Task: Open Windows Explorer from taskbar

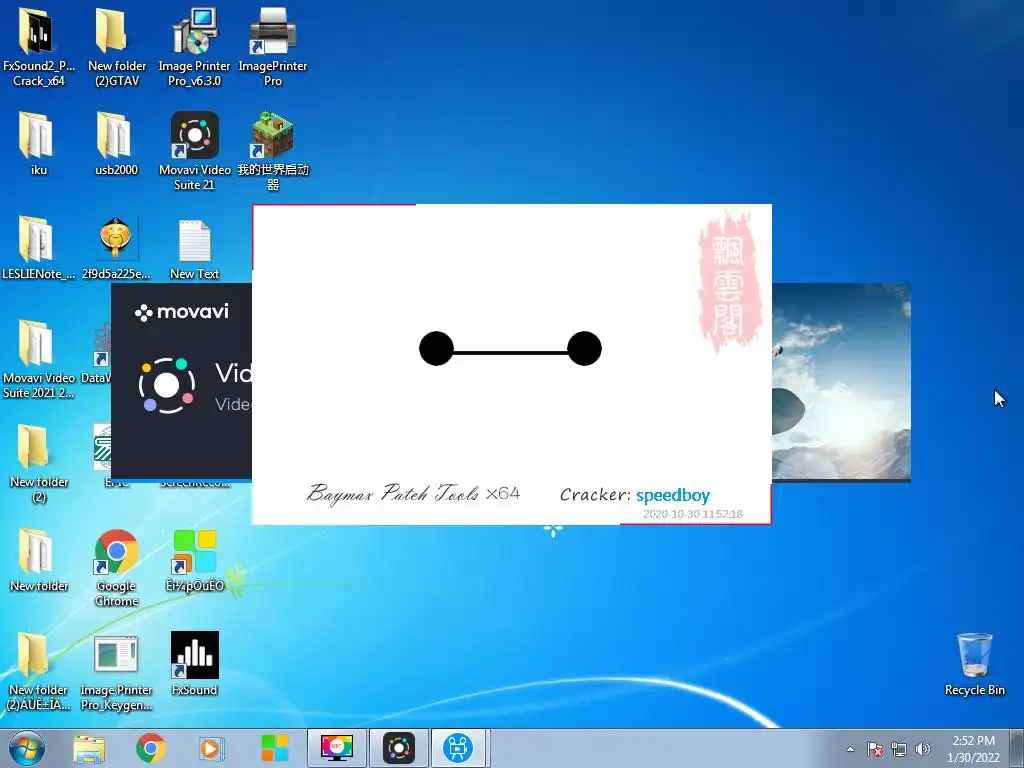Action: tap(89, 748)
